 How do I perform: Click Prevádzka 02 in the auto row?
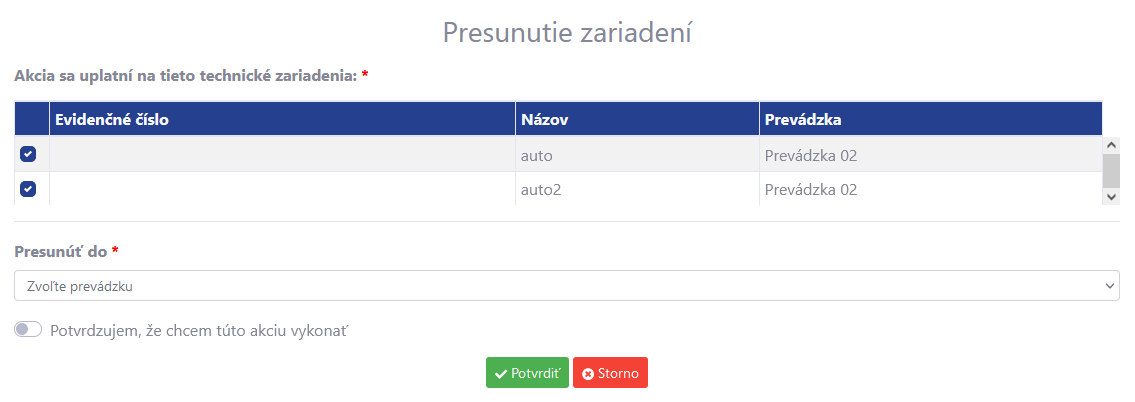pos(811,155)
